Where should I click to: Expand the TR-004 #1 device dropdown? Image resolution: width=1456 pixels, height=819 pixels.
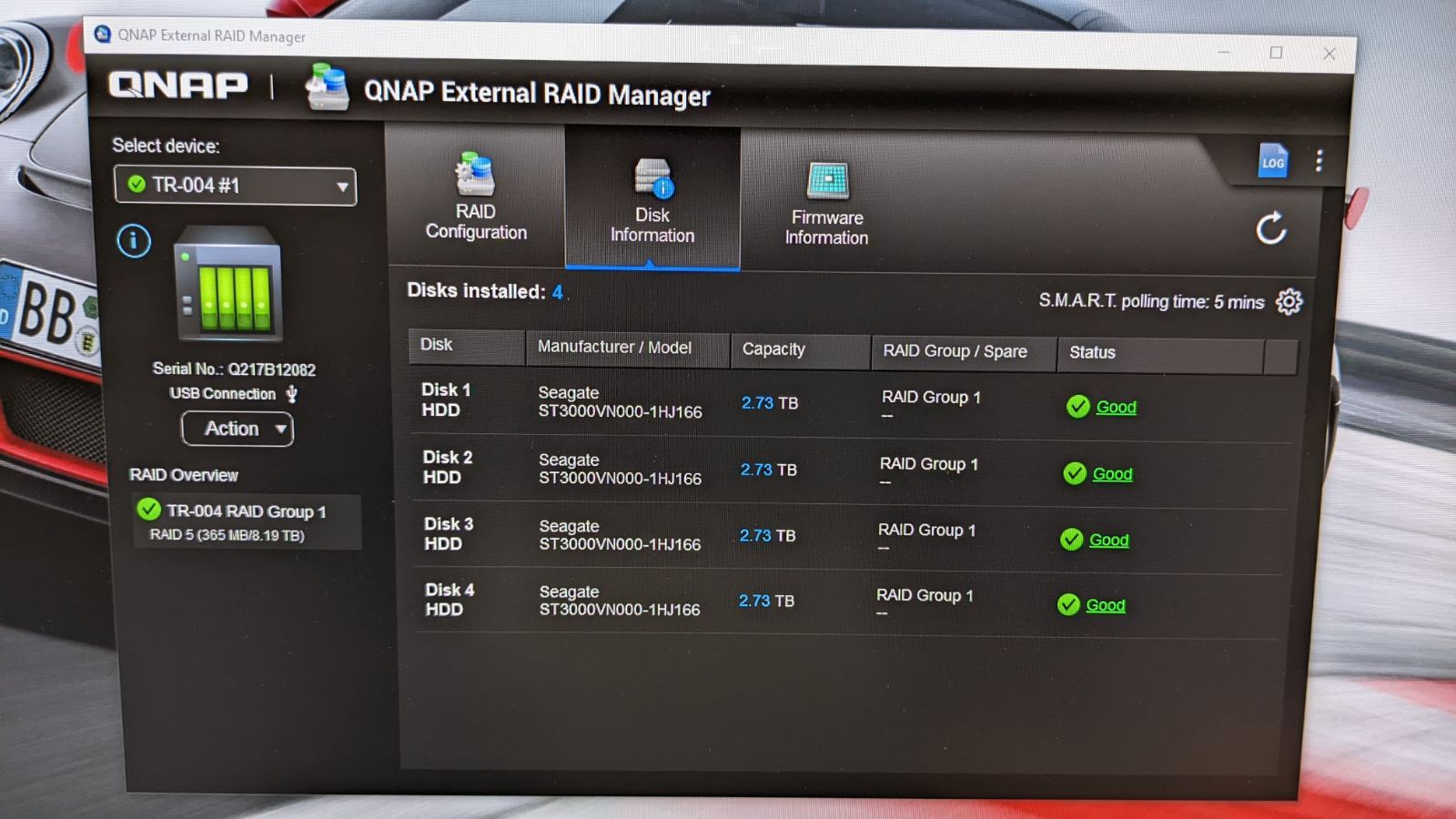236,186
